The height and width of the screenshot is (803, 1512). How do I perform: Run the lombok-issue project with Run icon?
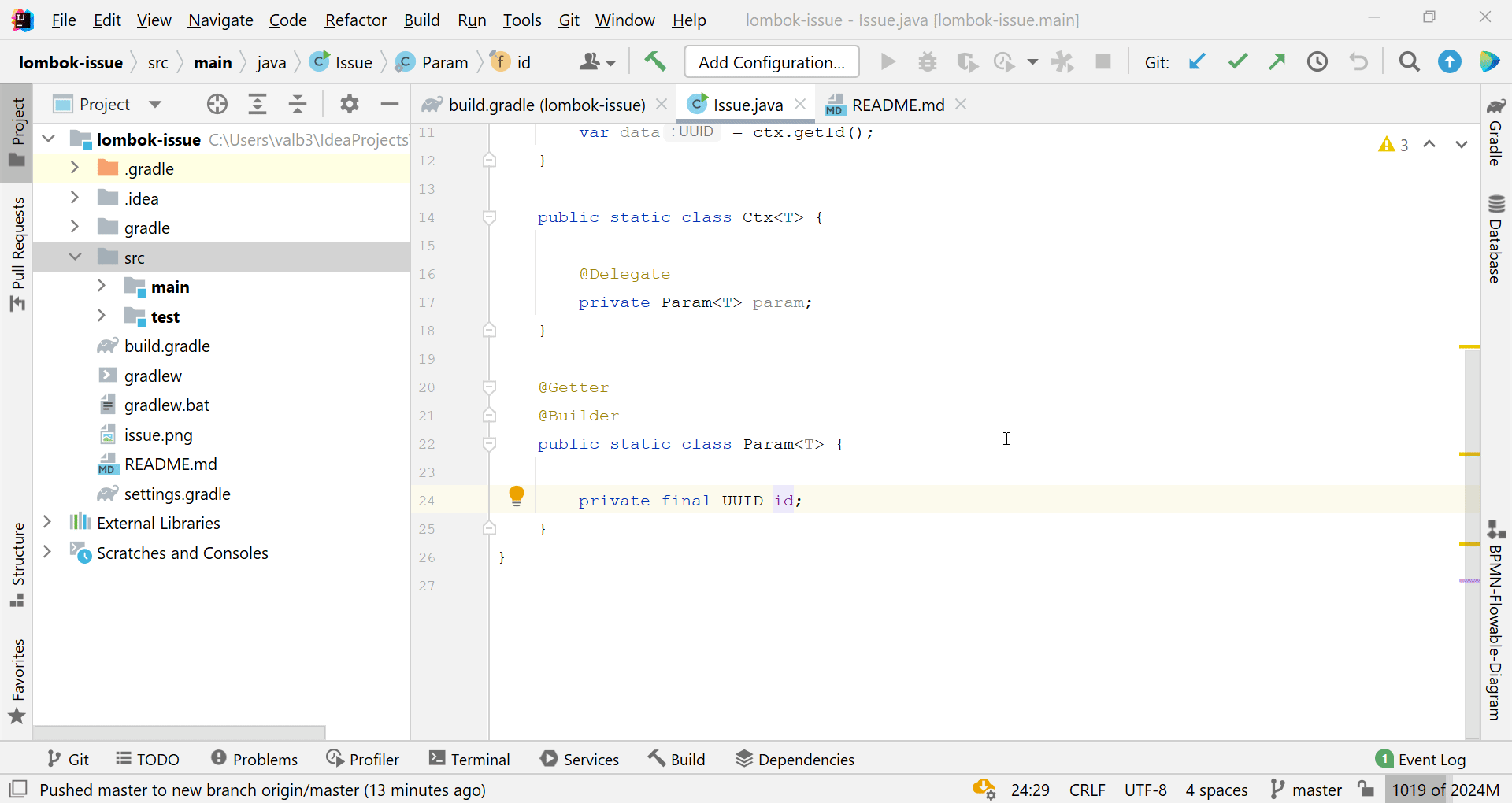tap(888, 62)
